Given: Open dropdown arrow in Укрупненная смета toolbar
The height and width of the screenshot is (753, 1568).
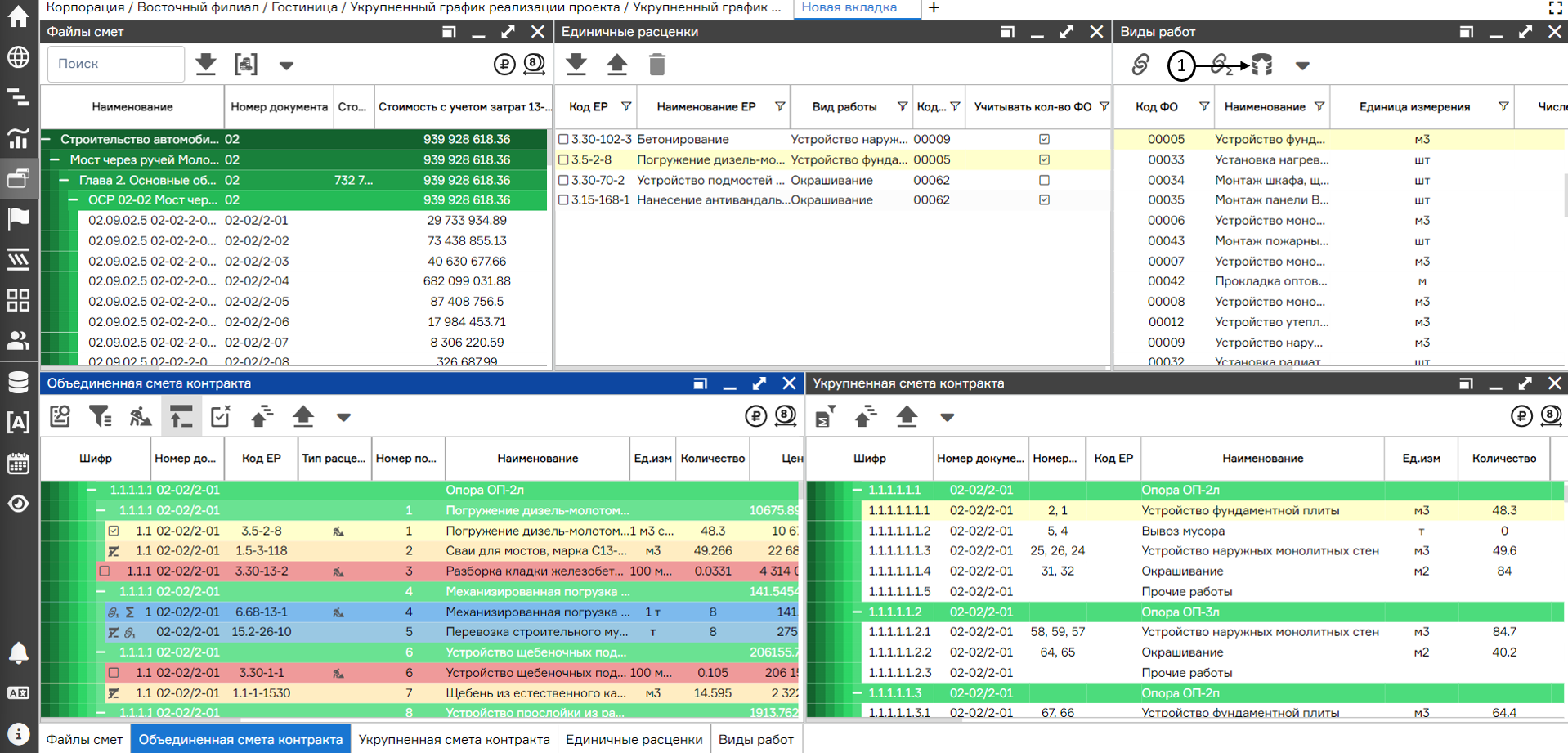Looking at the screenshot, I should (947, 417).
